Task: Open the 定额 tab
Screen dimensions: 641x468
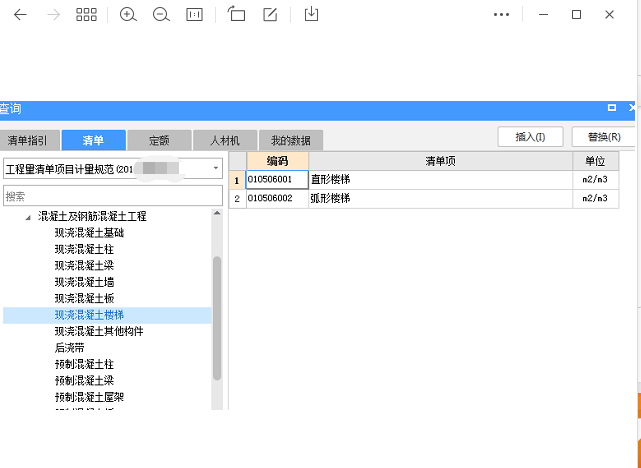Action: pyautogui.click(x=159, y=141)
